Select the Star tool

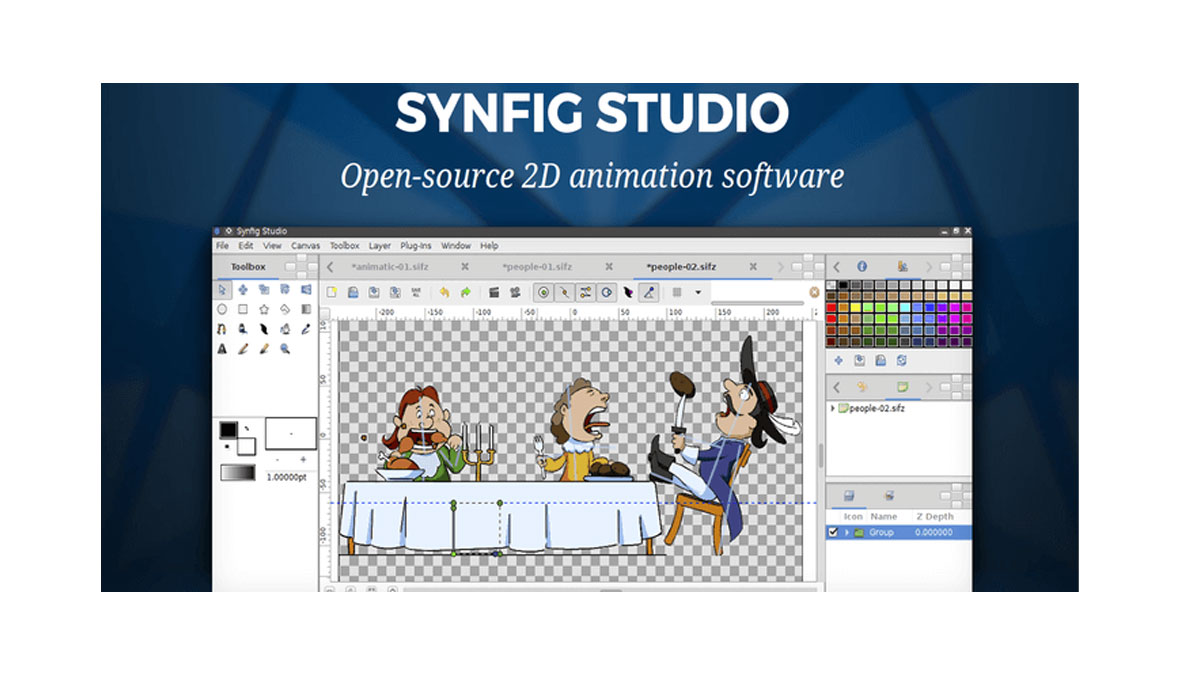(266, 310)
